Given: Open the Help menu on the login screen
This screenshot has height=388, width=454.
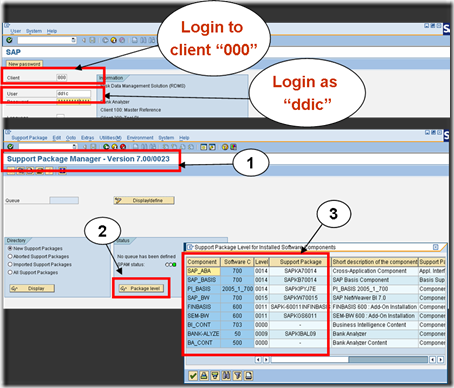Looking at the screenshot, I should [x=52, y=31].
